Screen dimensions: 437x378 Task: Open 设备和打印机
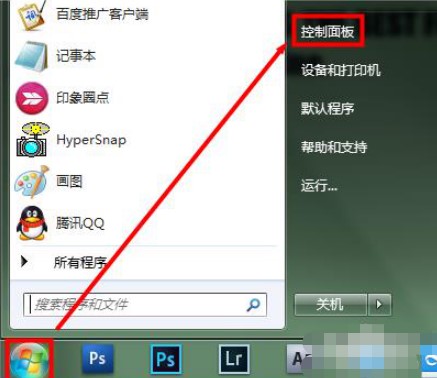tap(341, 70)
